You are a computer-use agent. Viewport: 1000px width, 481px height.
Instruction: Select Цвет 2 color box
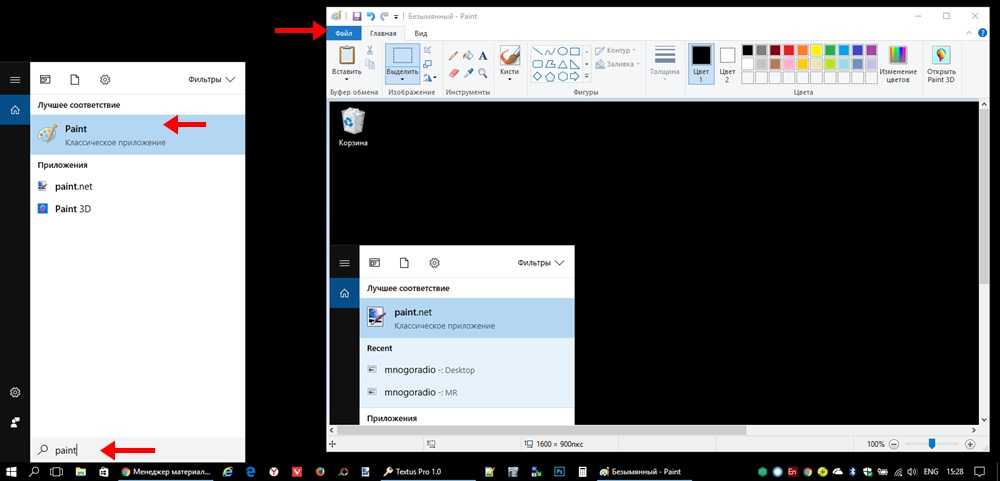[727, 63]
